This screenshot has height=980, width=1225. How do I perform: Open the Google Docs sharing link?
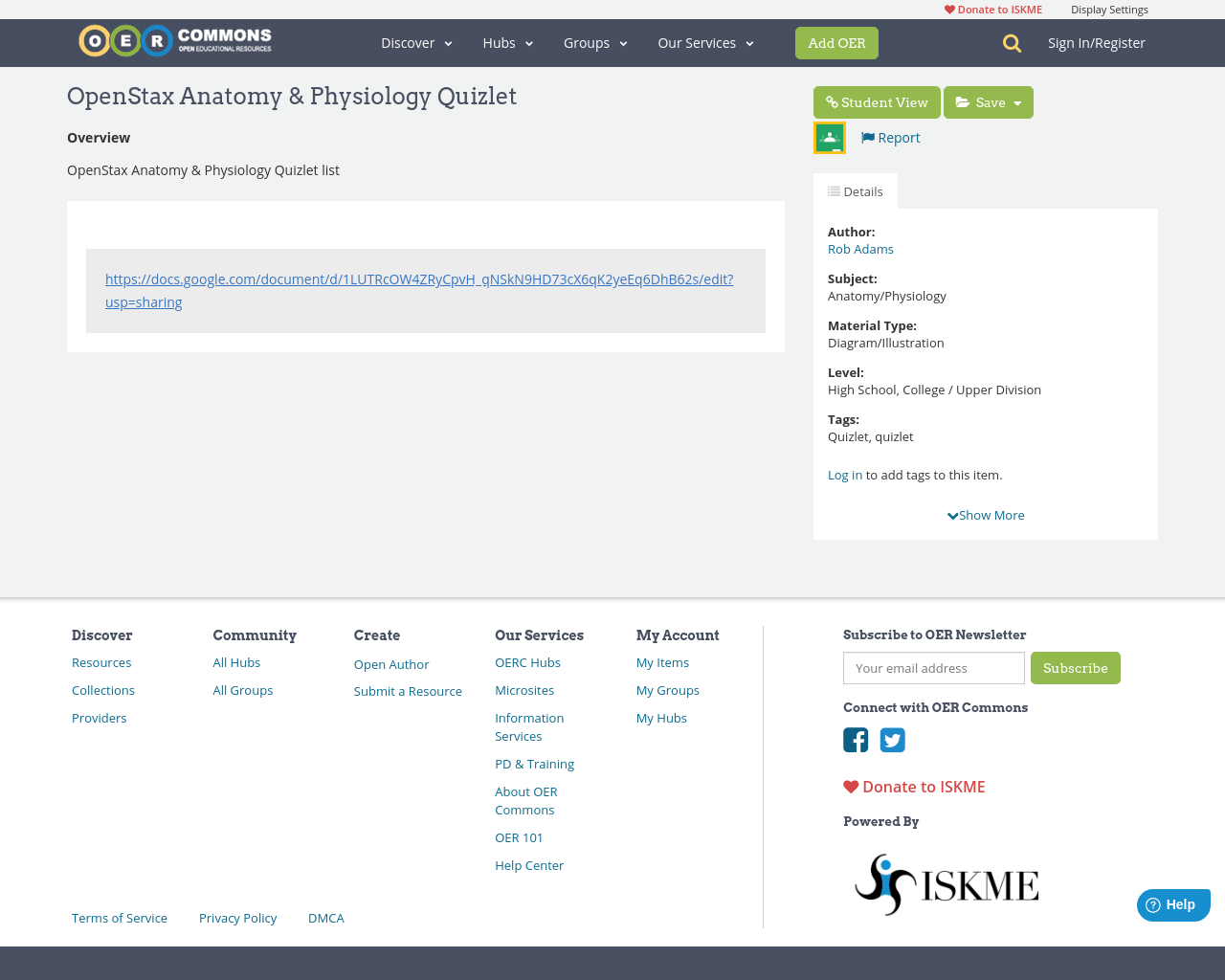coord(419,291)
